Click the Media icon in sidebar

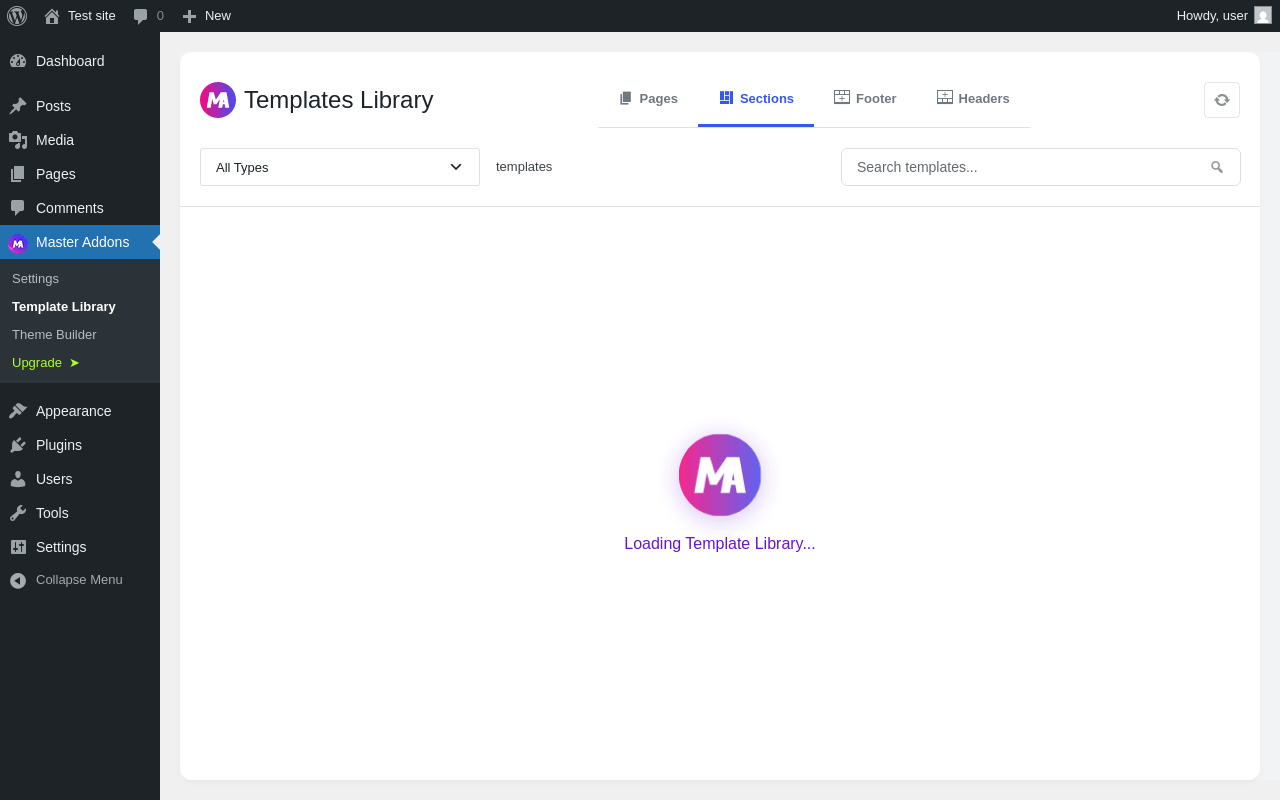[x=18, y=140]
